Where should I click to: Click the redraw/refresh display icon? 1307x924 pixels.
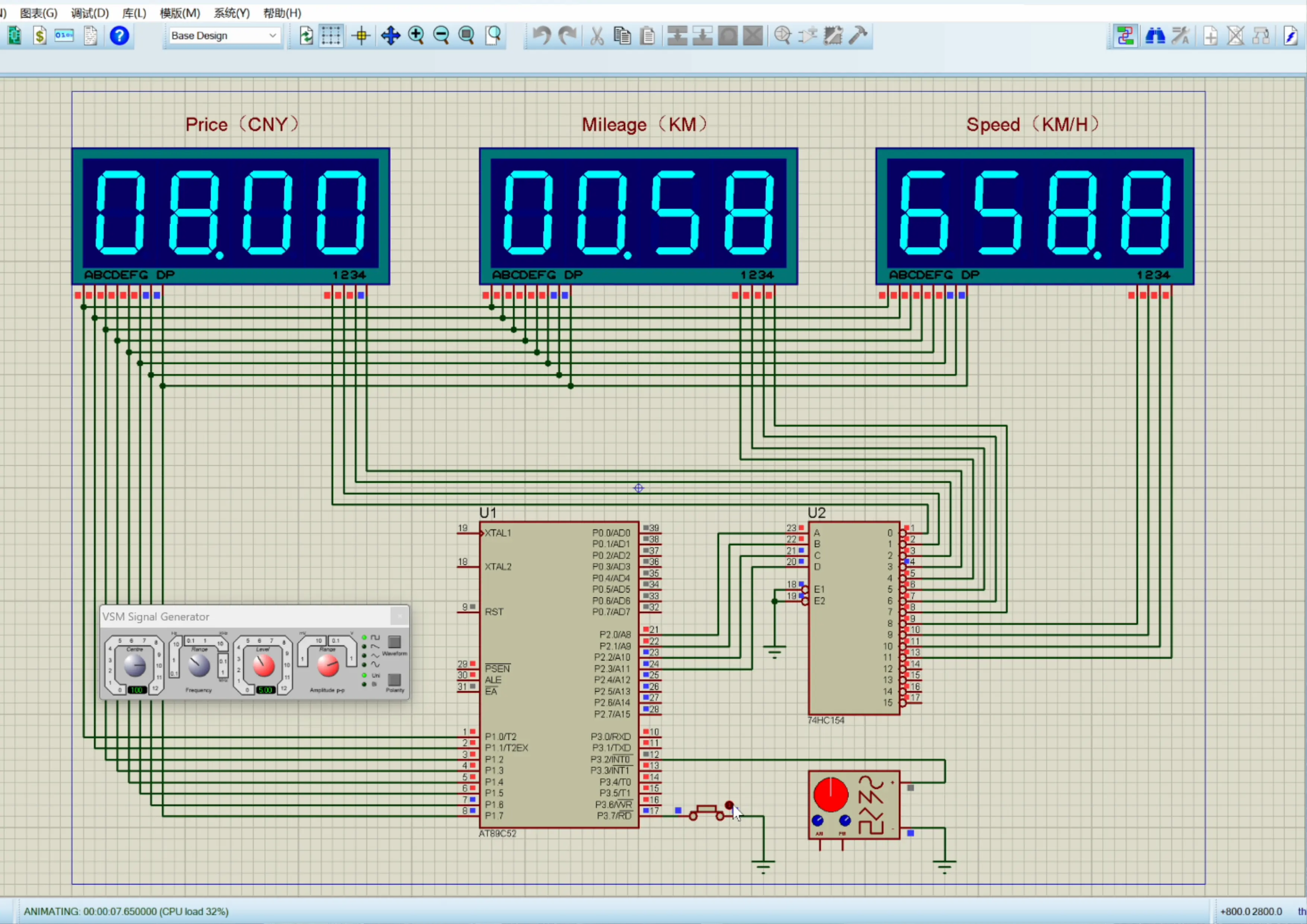point(306,36)
